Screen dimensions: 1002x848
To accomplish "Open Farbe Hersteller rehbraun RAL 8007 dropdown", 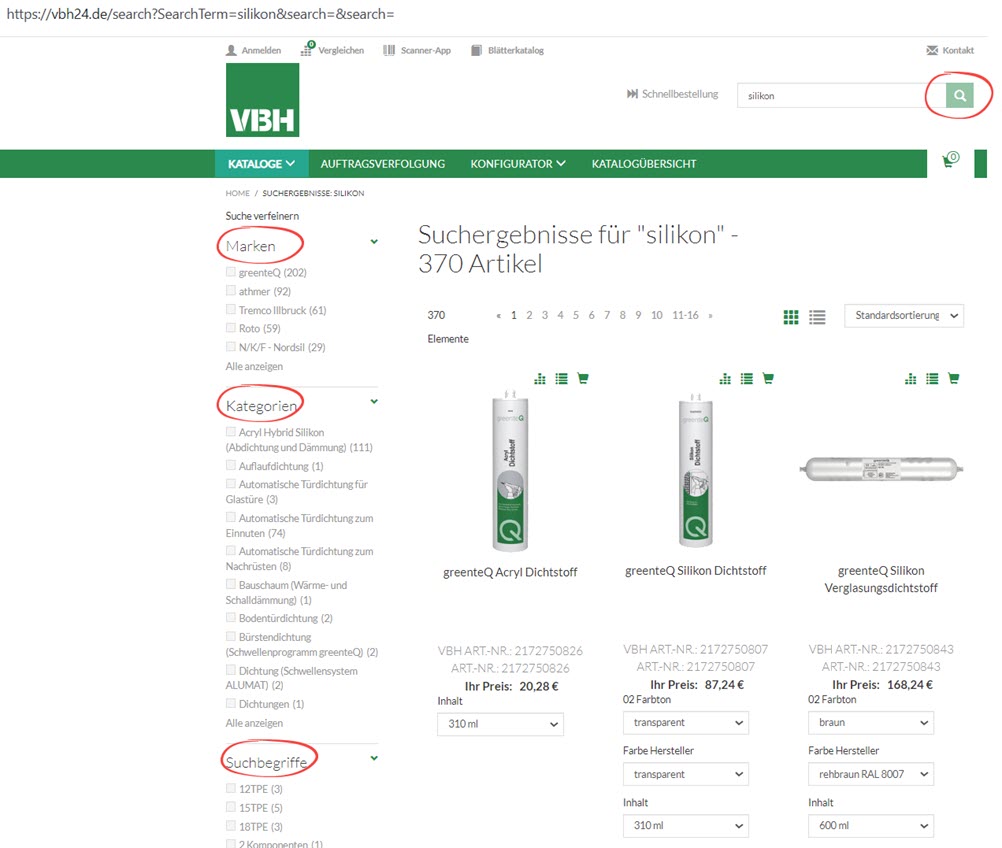I will (x=871, y=775).
